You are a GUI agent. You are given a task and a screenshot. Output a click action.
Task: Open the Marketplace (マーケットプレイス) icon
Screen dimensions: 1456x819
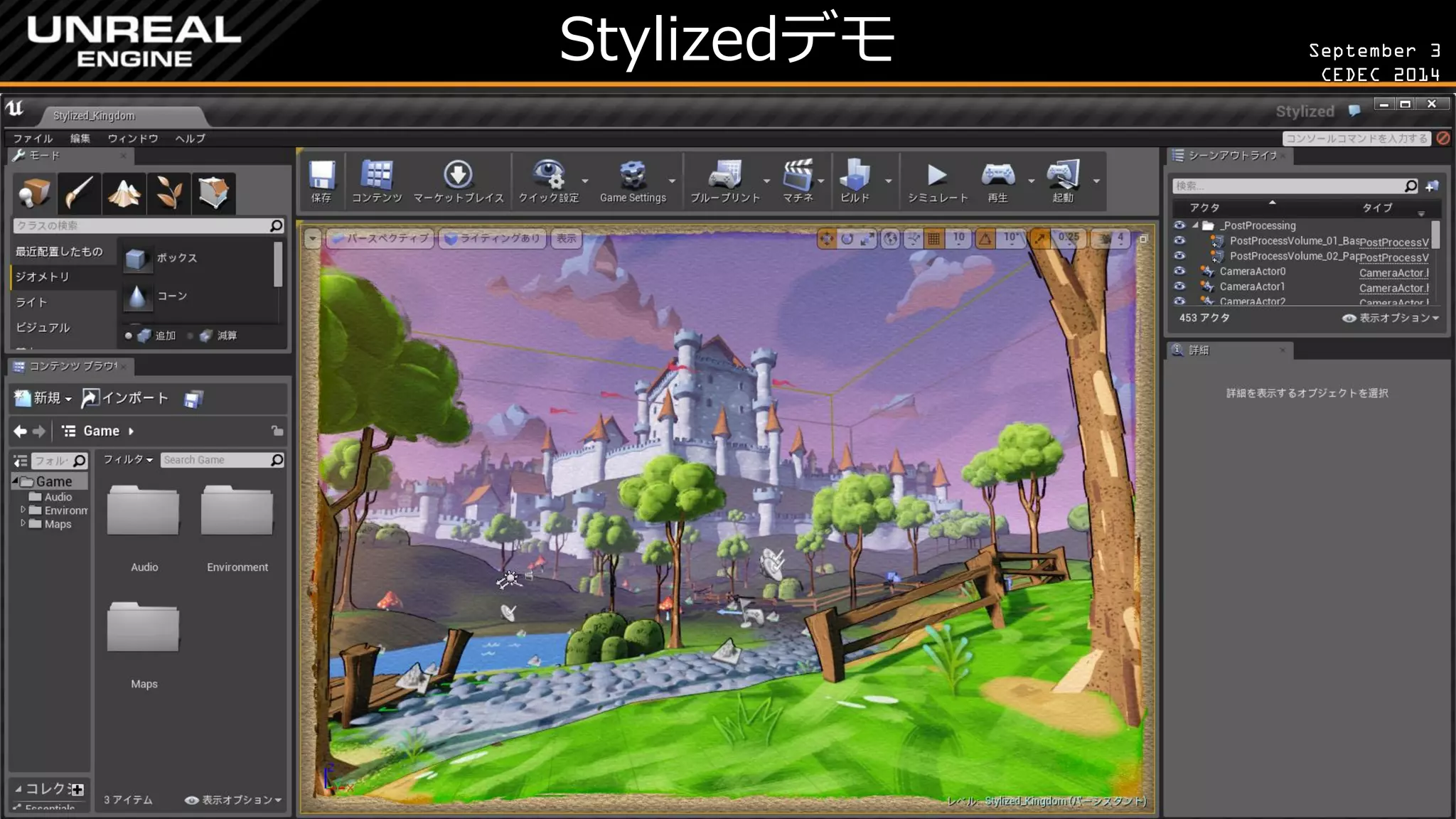pos(459,175)
